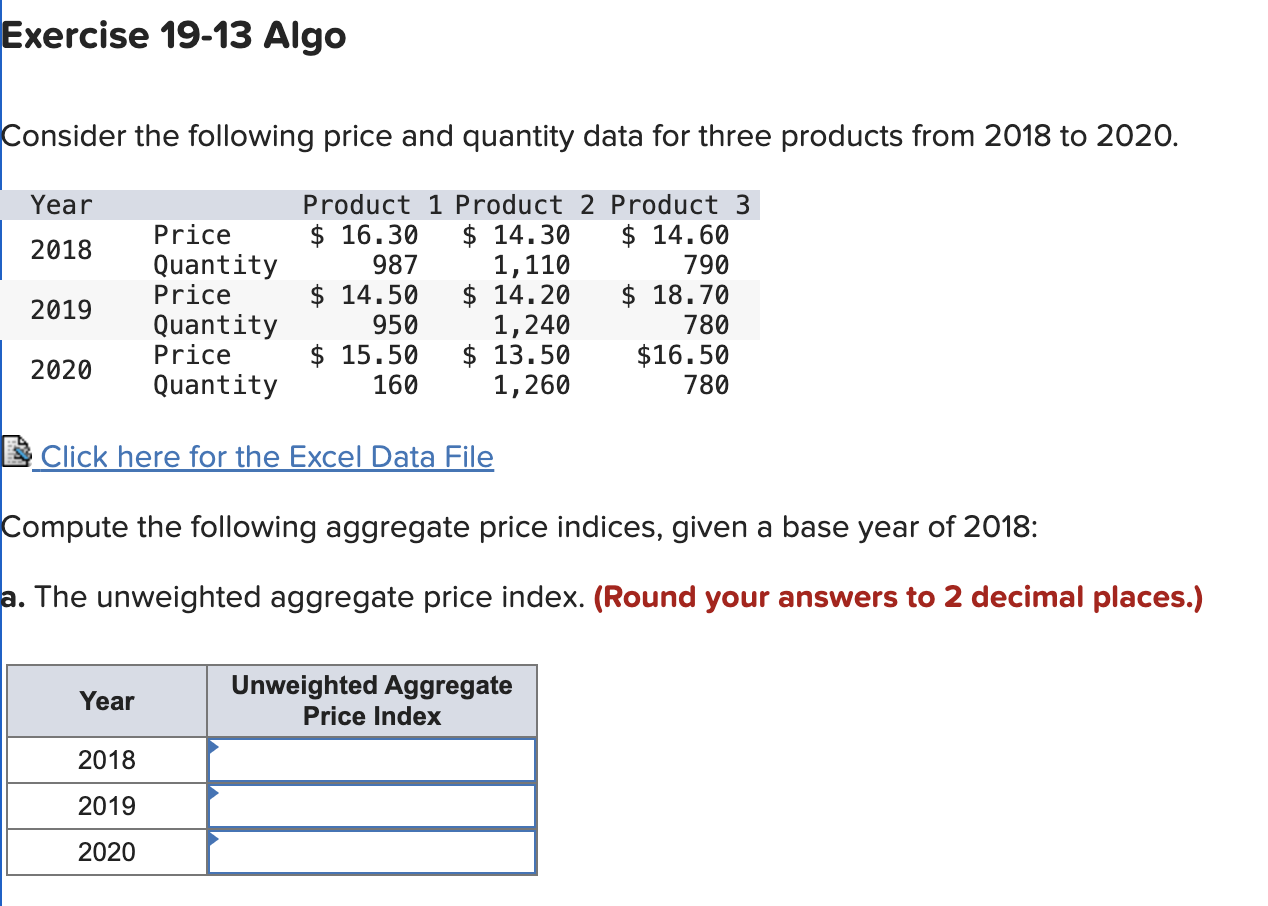Click the Exercise 19-13 Algo heading
Screen dimensions: 1268x906
point(174,35)
